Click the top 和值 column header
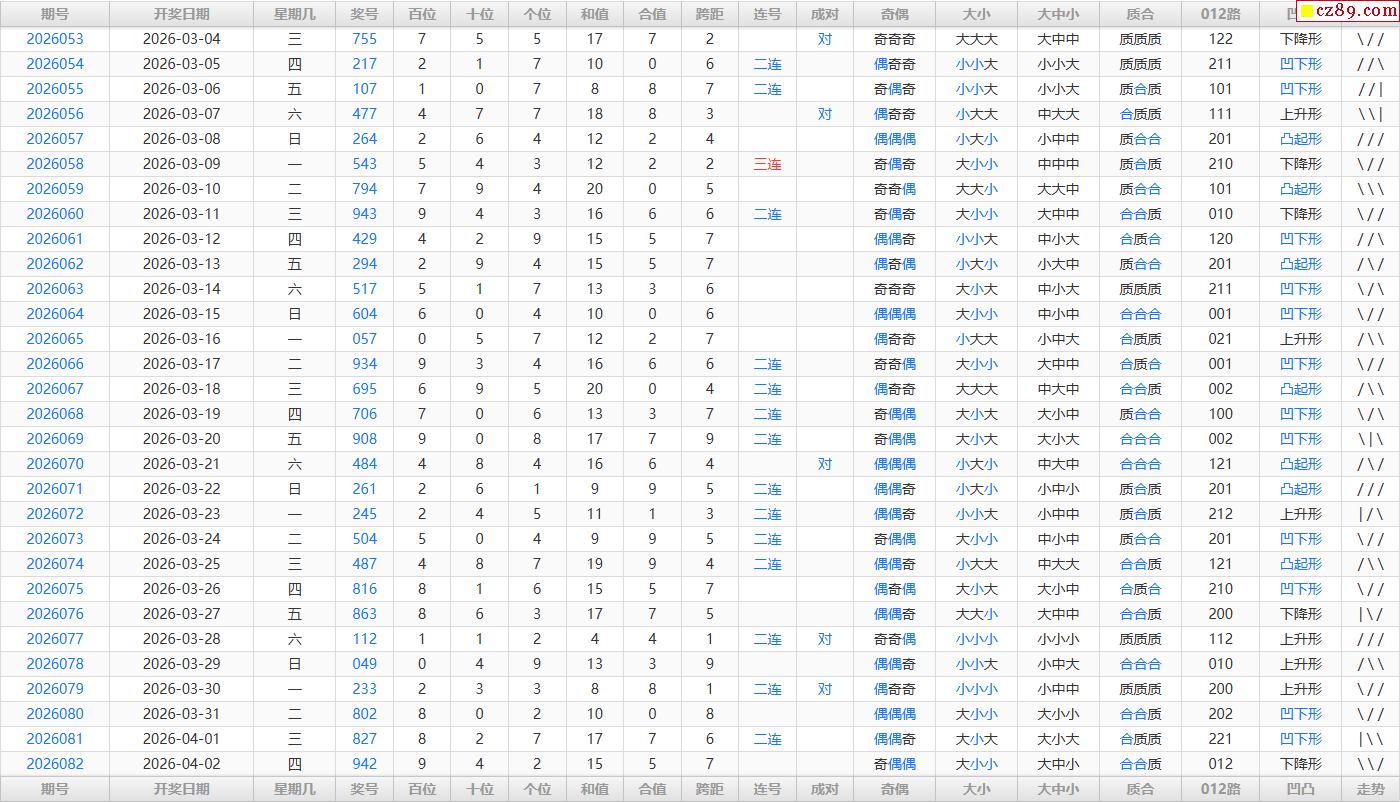Screen dimensions: 1400x802 coord(595,14)
